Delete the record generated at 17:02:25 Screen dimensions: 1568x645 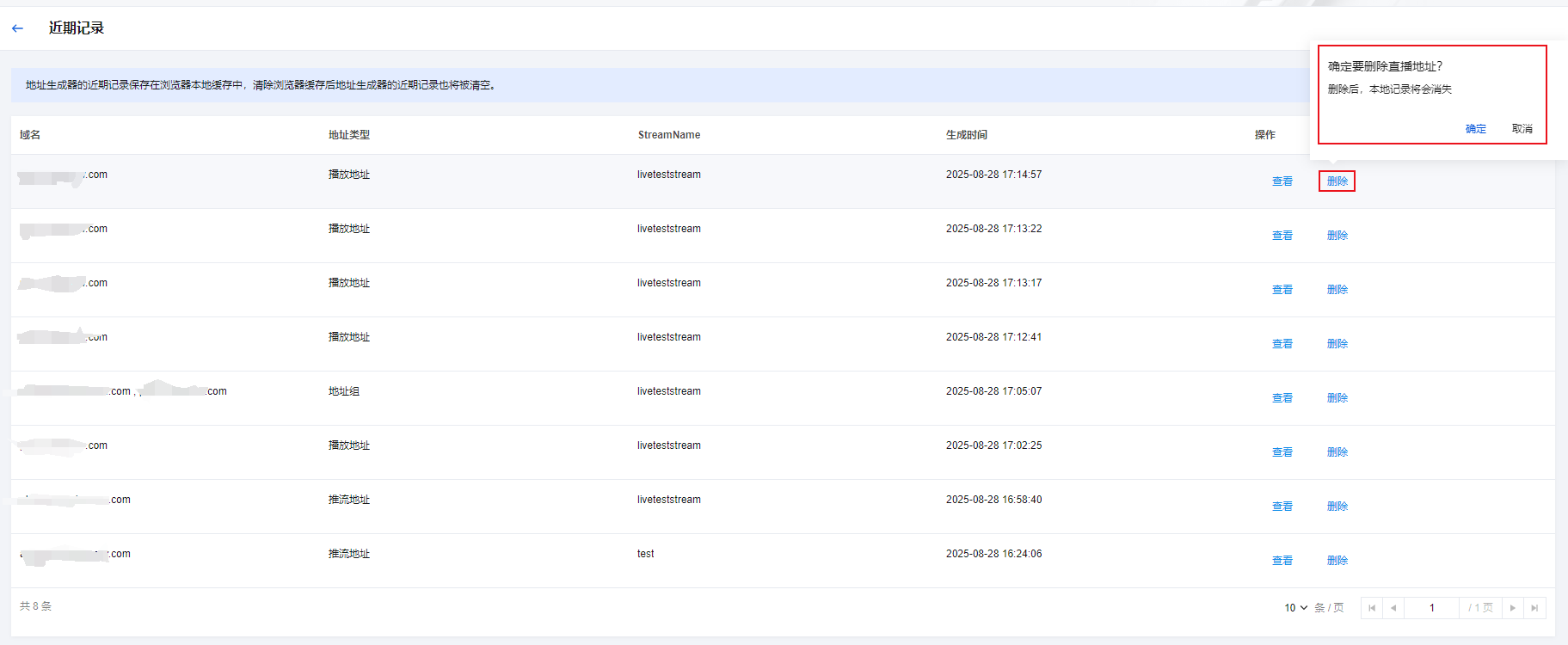(x=1337, y=452)
